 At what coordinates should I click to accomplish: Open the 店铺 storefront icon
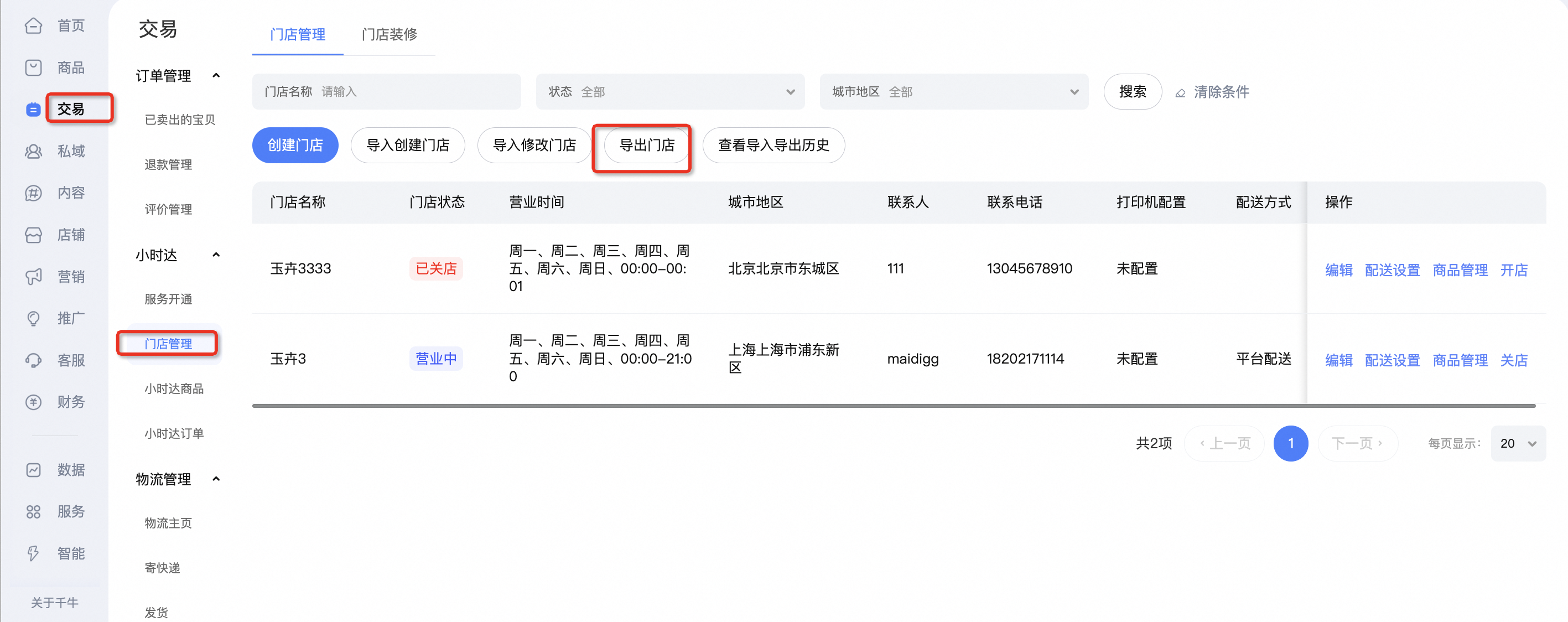point(34,235)
